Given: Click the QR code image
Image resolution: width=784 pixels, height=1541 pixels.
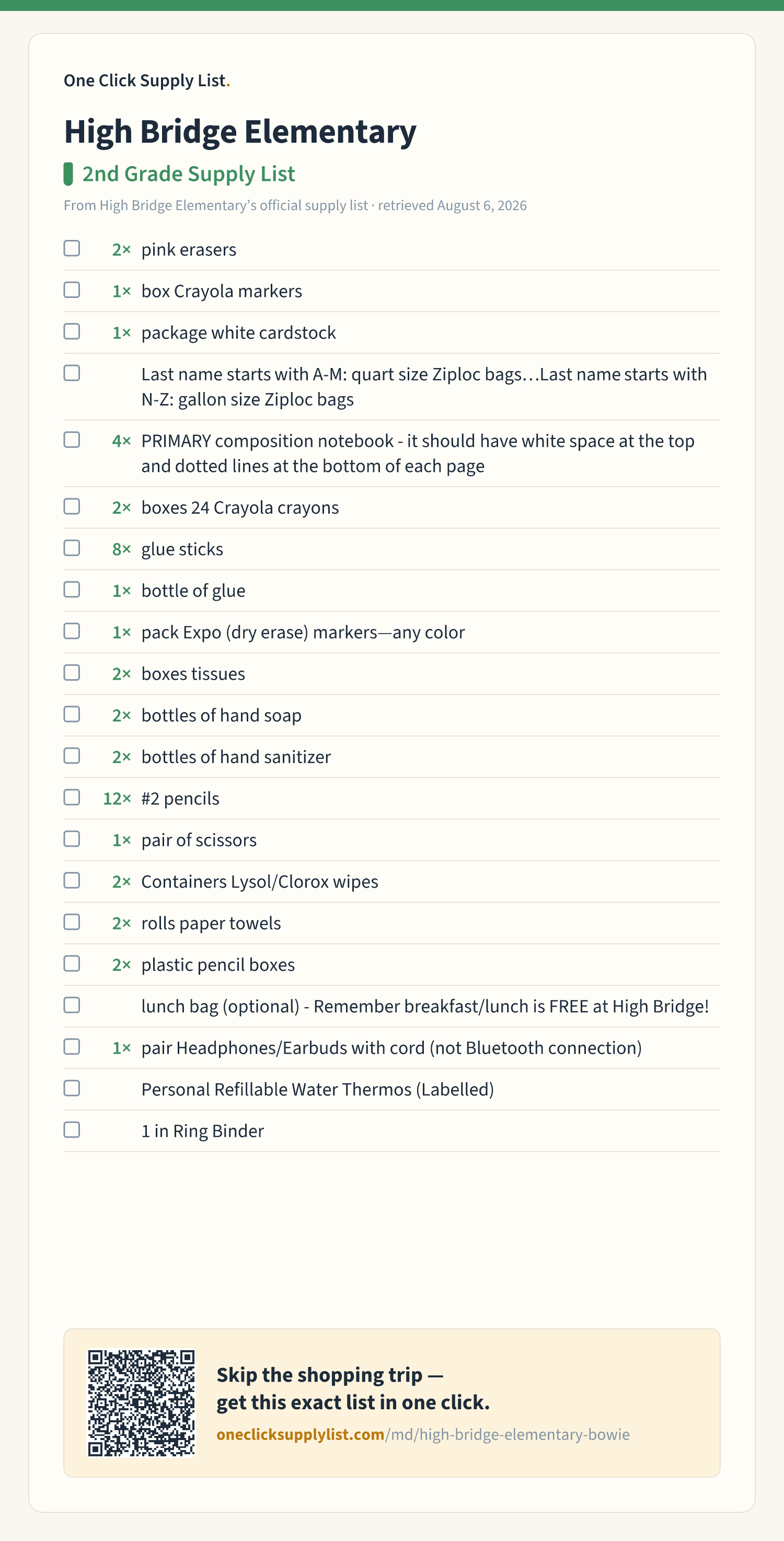Looking at the screenshot, I should tap(141, 1403).
